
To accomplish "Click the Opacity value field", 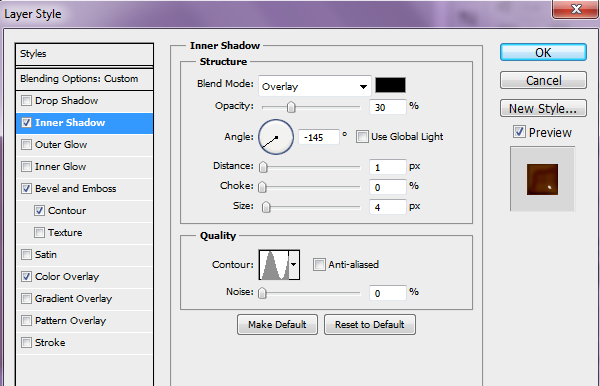I will (388, 107).
